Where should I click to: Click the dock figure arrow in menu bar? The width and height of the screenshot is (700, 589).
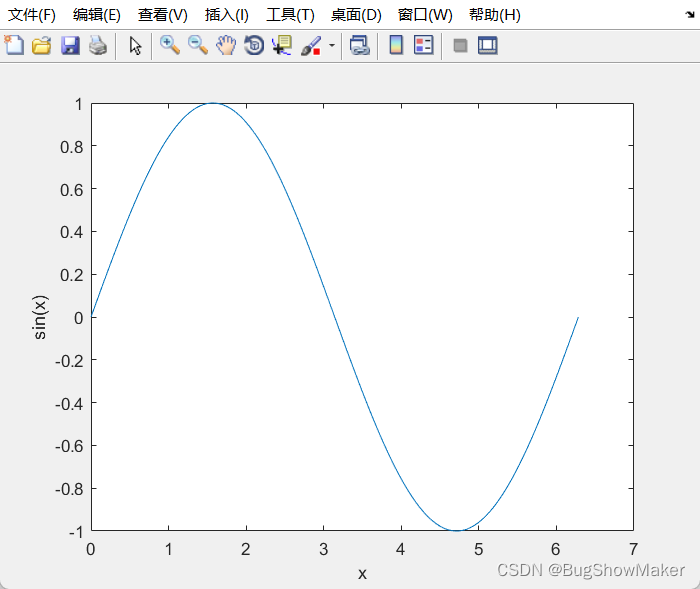tap(690, 15)
